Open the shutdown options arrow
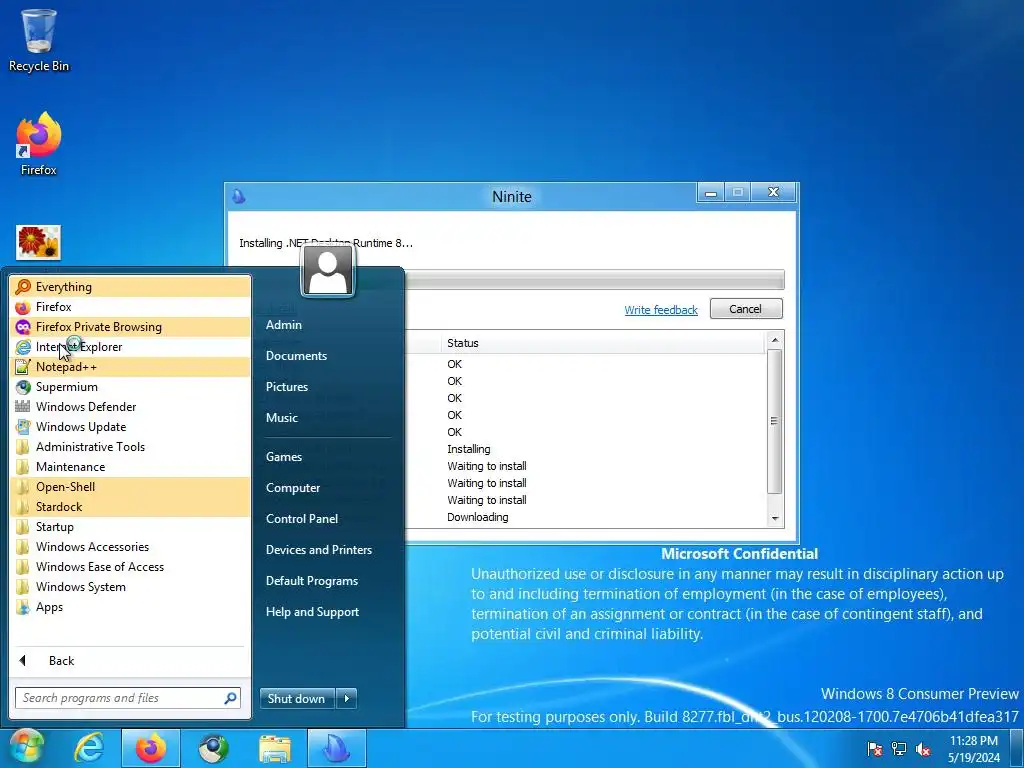Viewport: 1024px width, 768px height. coord(346,699)
